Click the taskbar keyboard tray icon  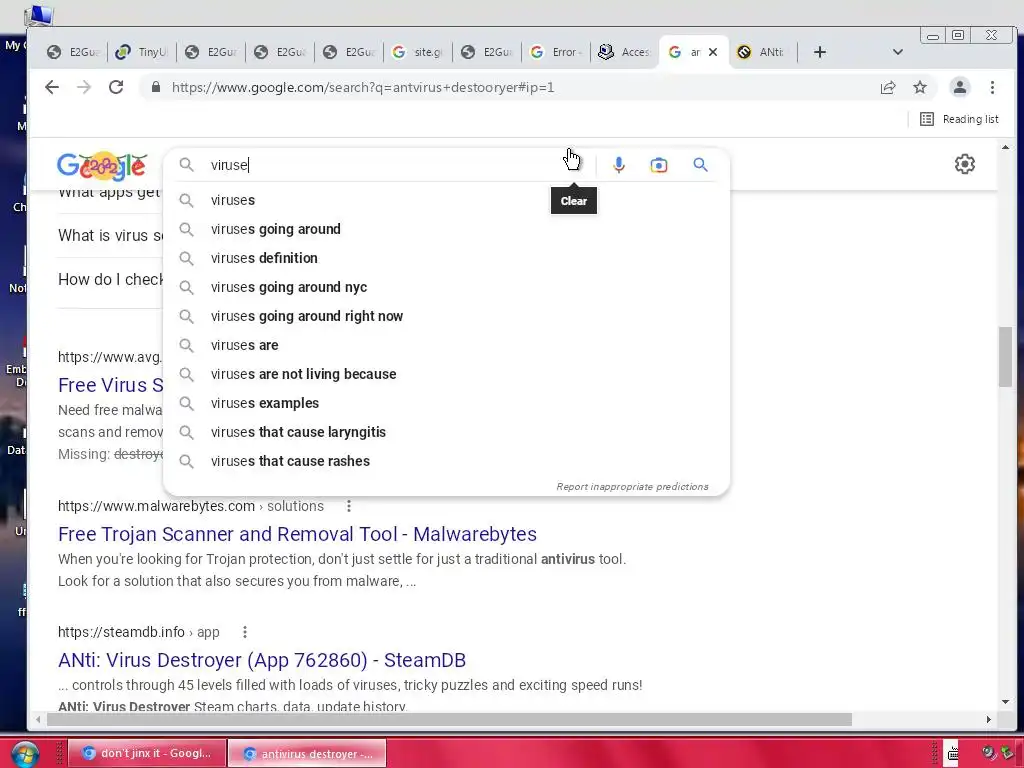(x=953, y=754)
